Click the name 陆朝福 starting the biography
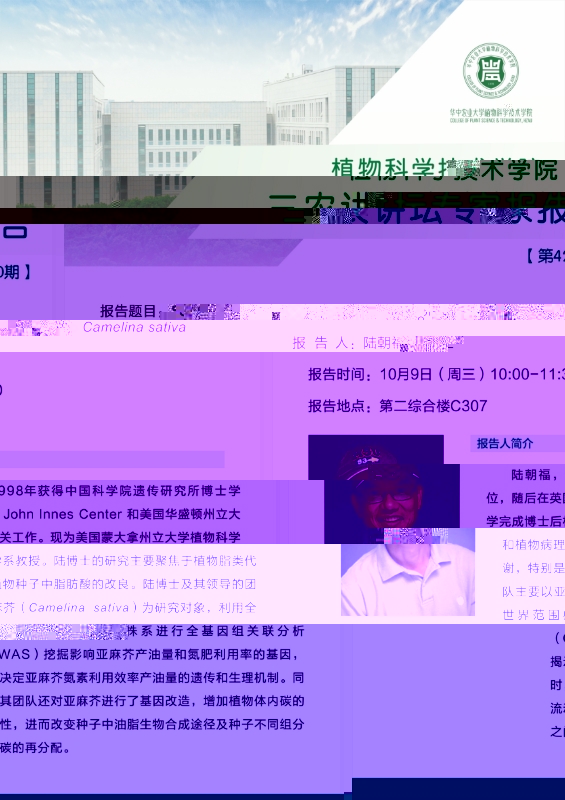This screenshot has height=800, width=565. click(x=531, y=475)
